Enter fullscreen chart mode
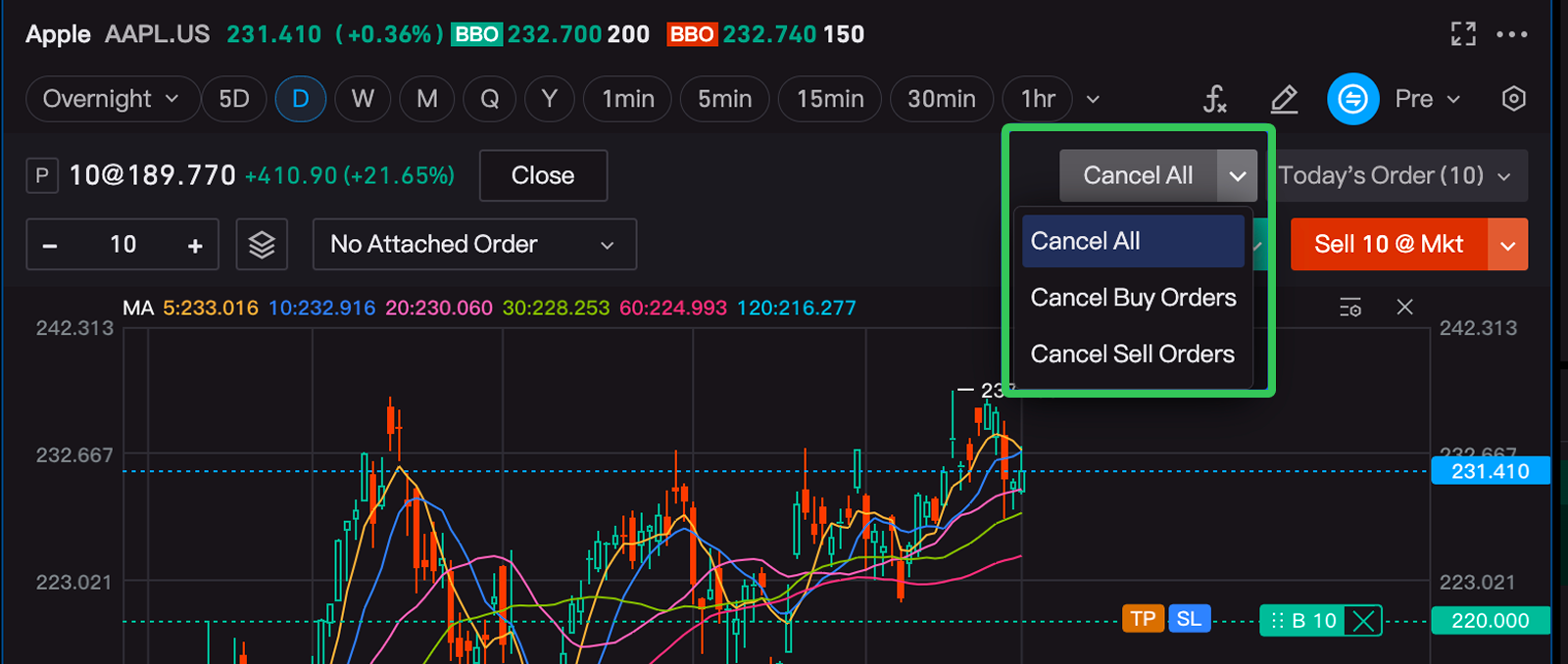Screen dimensions: 1568x664 [1463, 34]
